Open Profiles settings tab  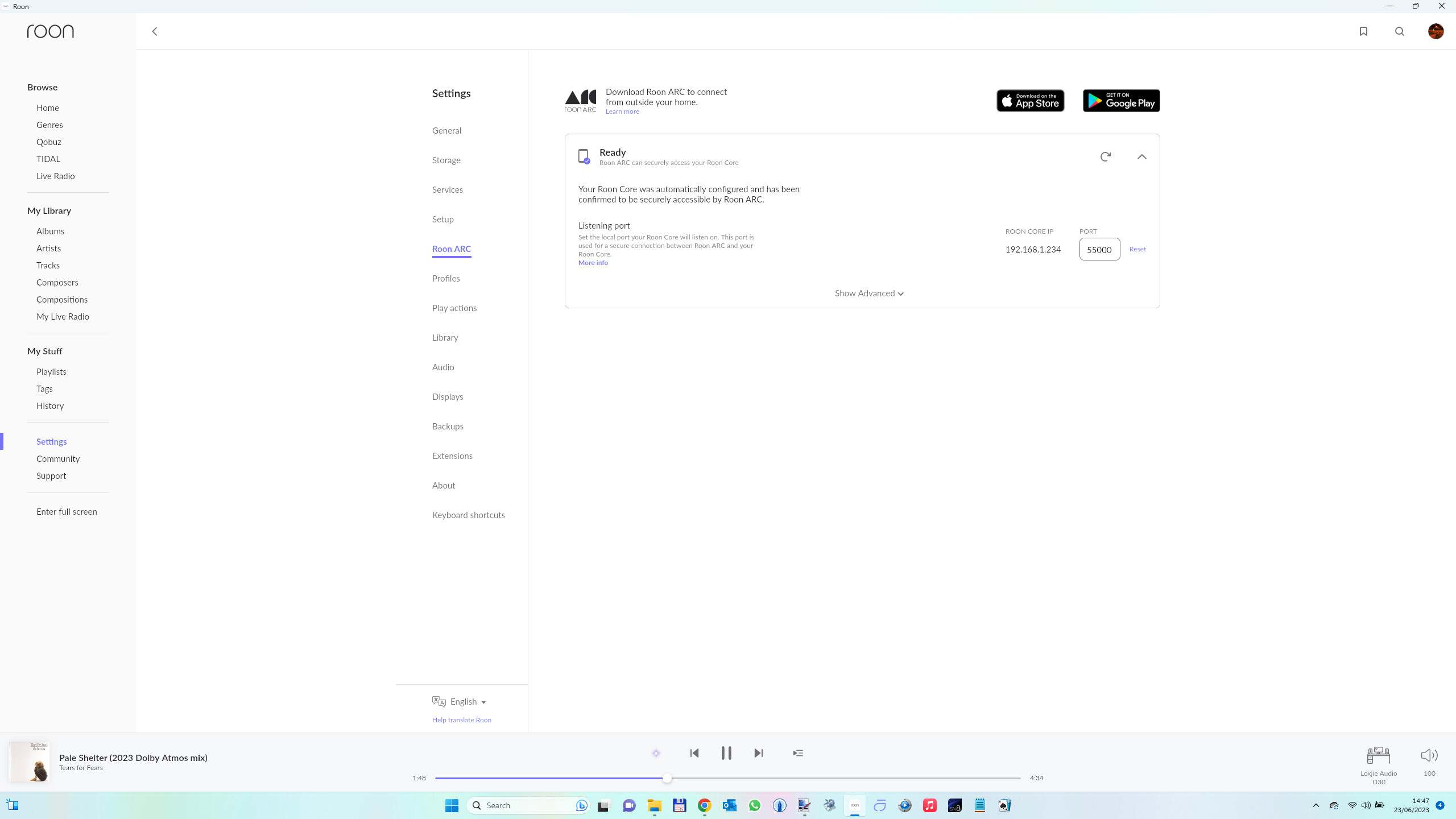point(446,279)
